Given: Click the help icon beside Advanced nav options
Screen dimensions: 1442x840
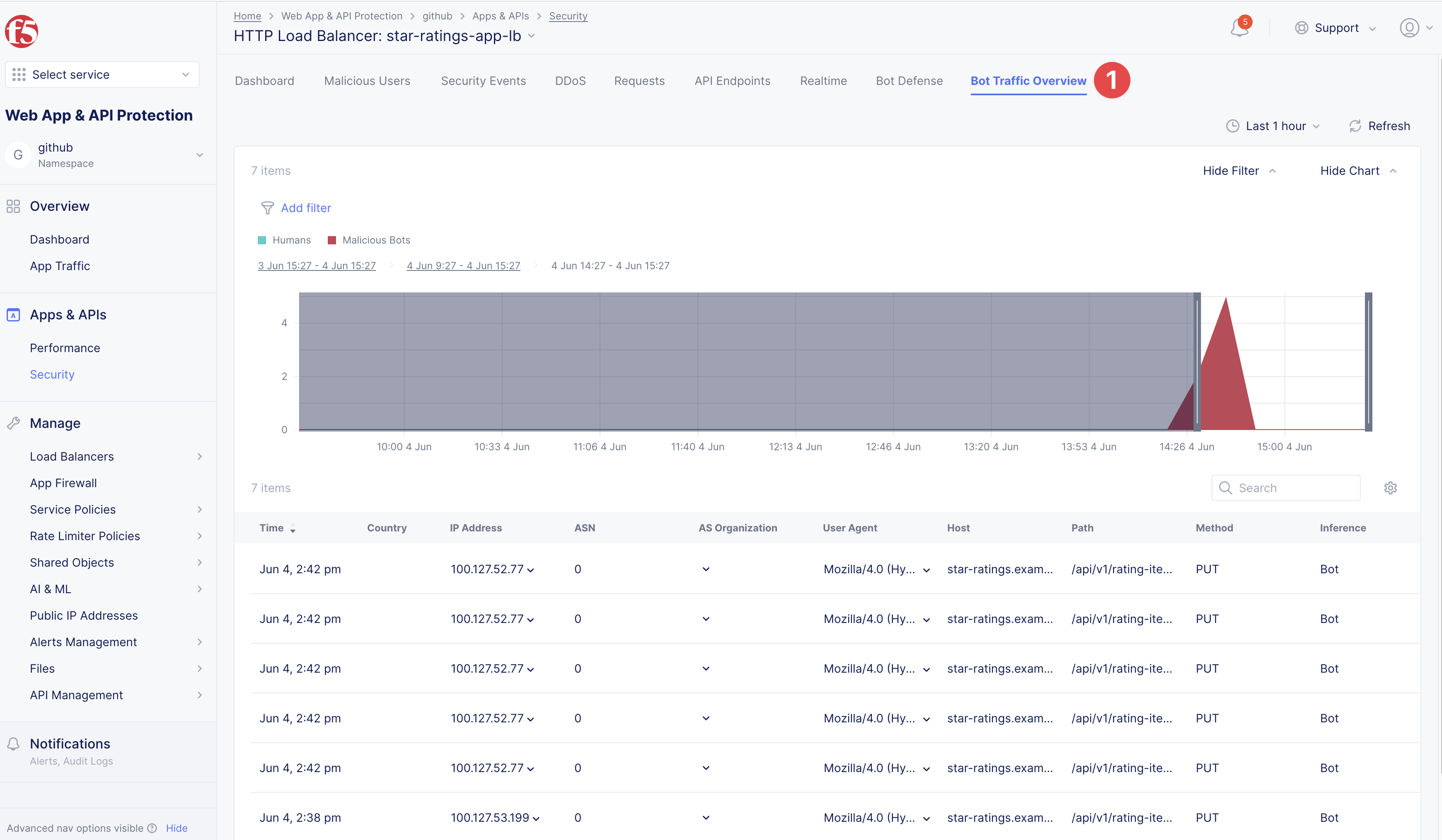Looking at the screenshot, I should (152, 828).
